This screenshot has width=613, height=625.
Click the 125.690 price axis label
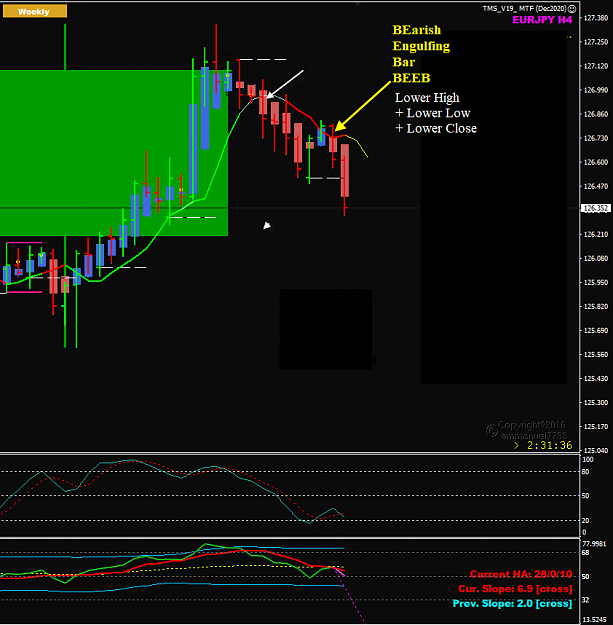pyautogui.click(x=596, y=330)
